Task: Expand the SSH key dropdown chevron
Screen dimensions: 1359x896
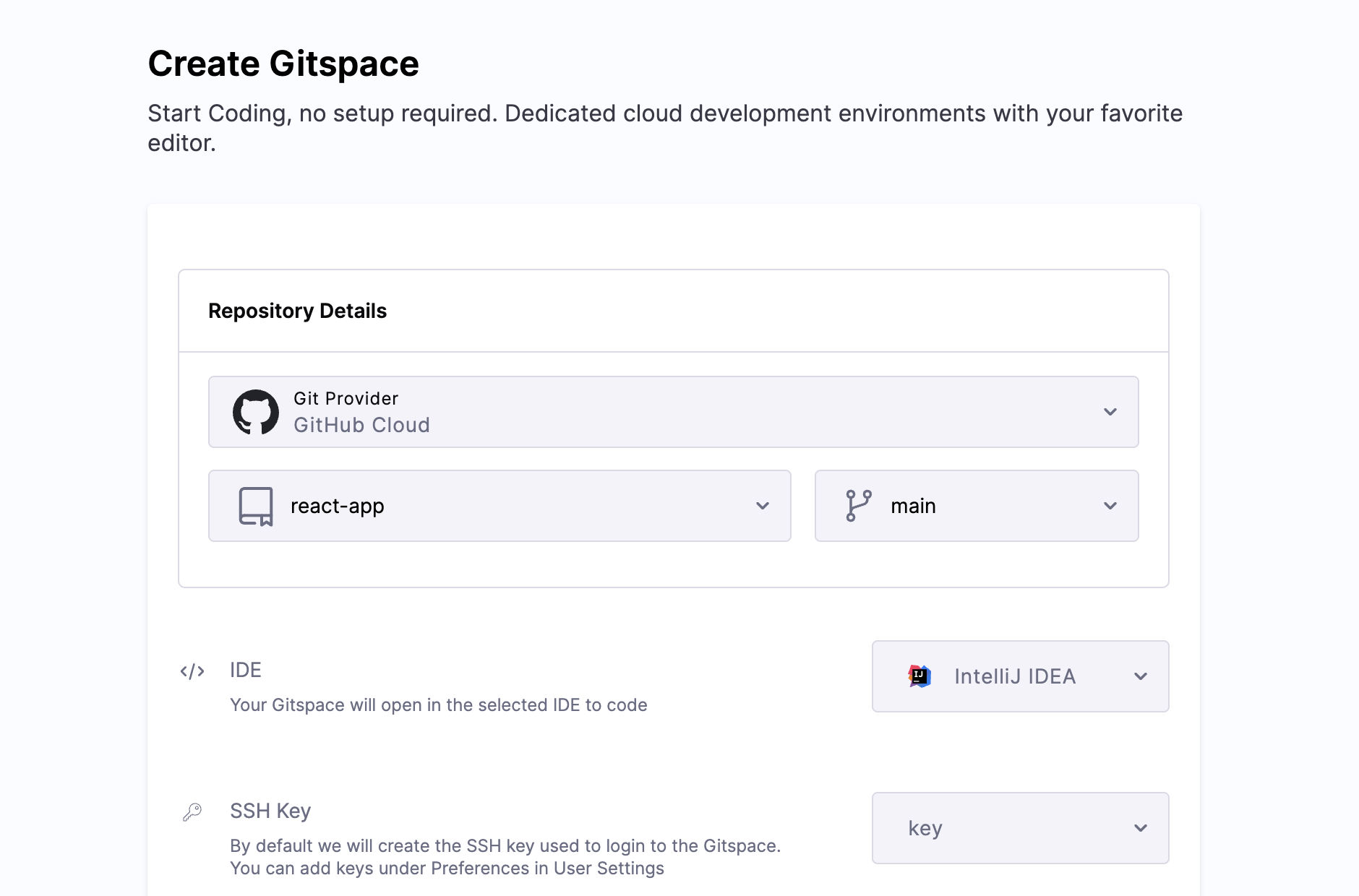Action: [1141, 828]
